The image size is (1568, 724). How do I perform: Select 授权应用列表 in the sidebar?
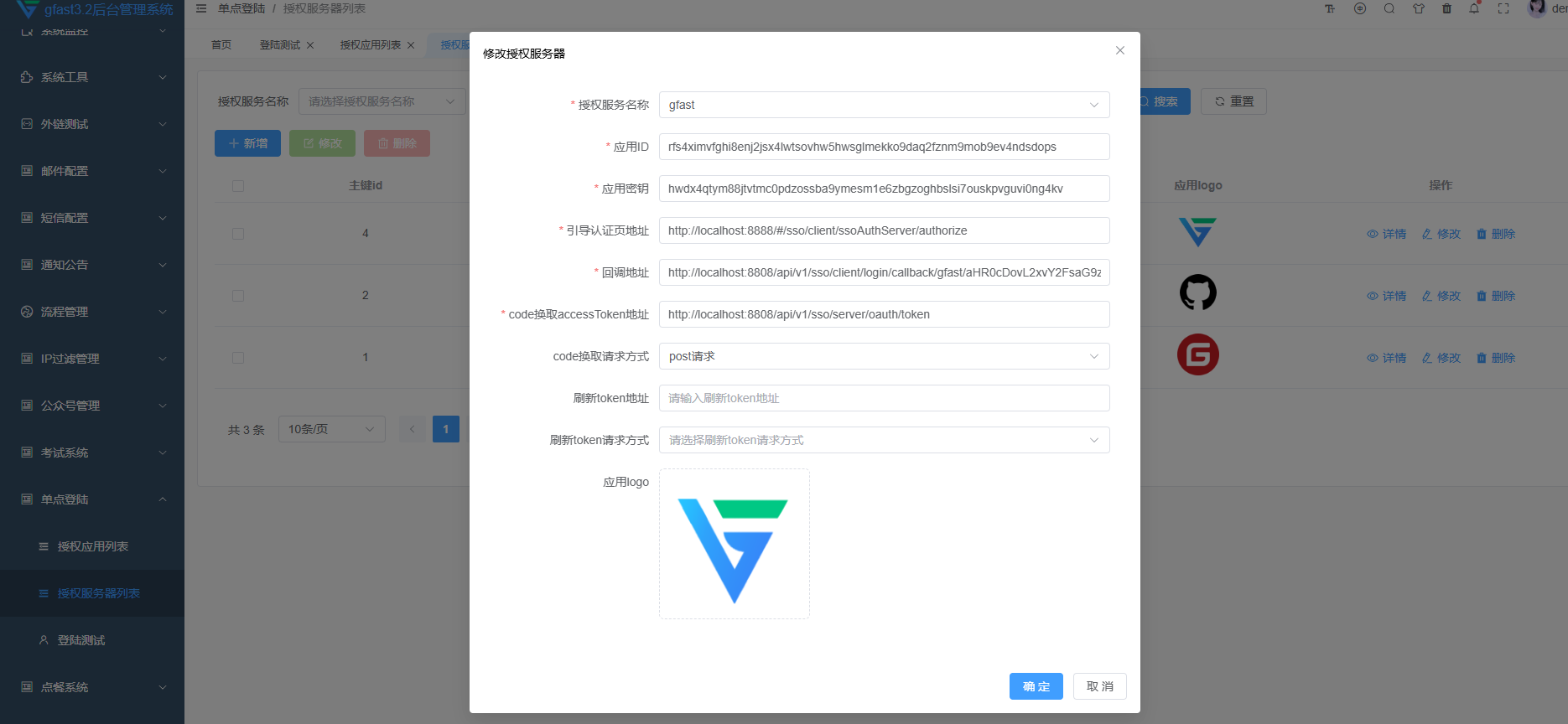92,546
